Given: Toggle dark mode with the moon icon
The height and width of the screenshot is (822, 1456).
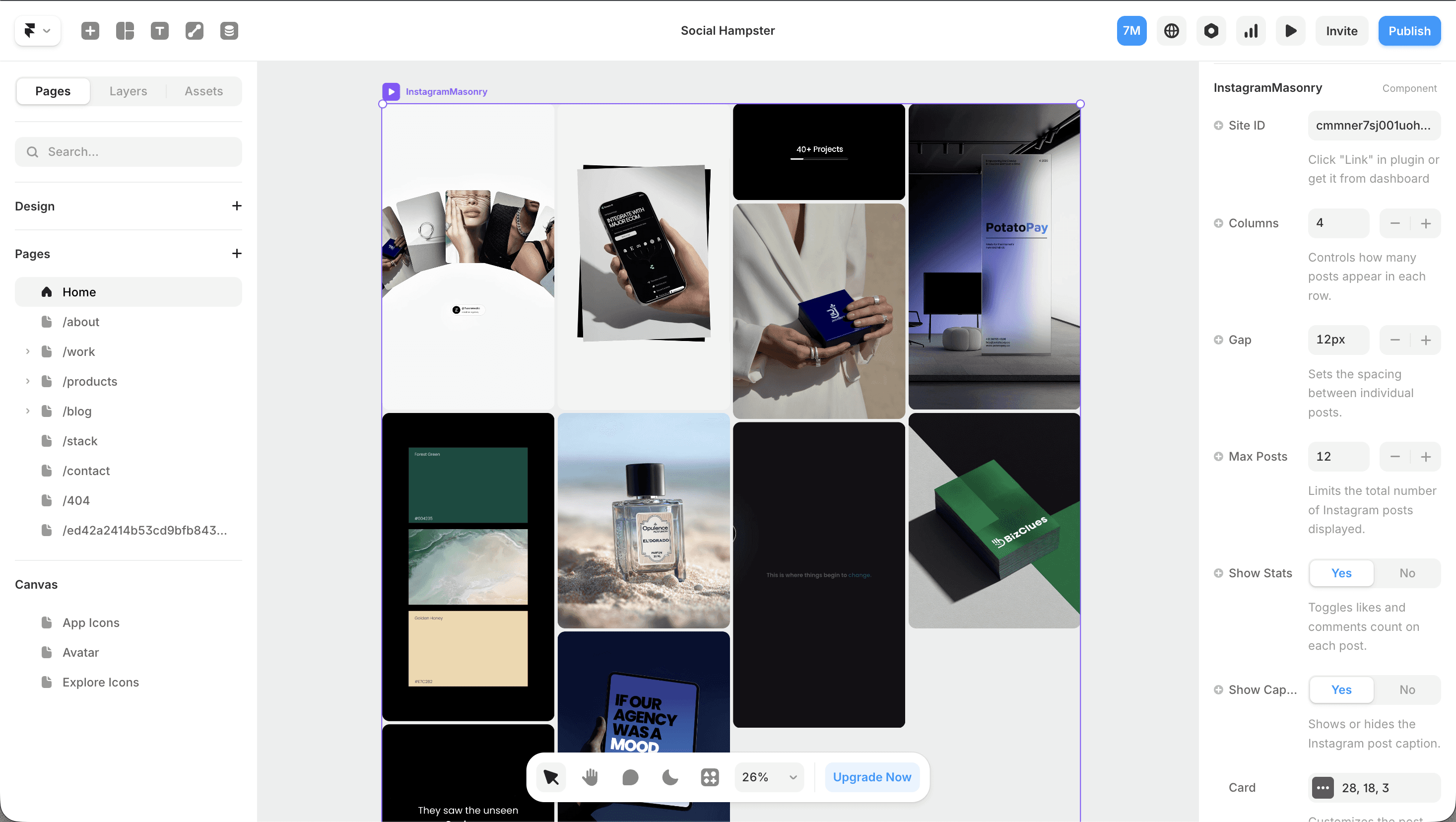Looking at the screenshot, I should coord(670,777).
